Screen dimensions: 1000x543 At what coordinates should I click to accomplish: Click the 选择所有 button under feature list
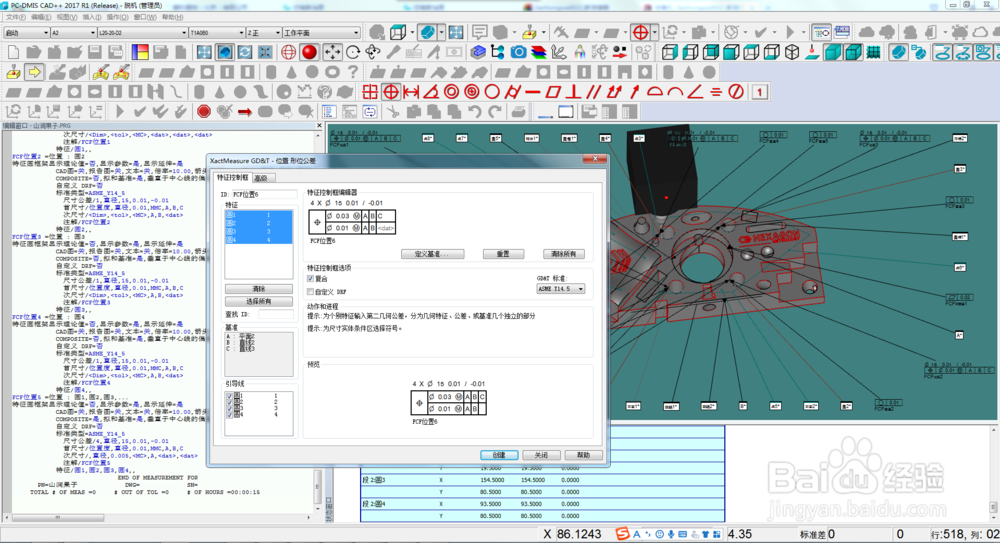click(259, 301)
